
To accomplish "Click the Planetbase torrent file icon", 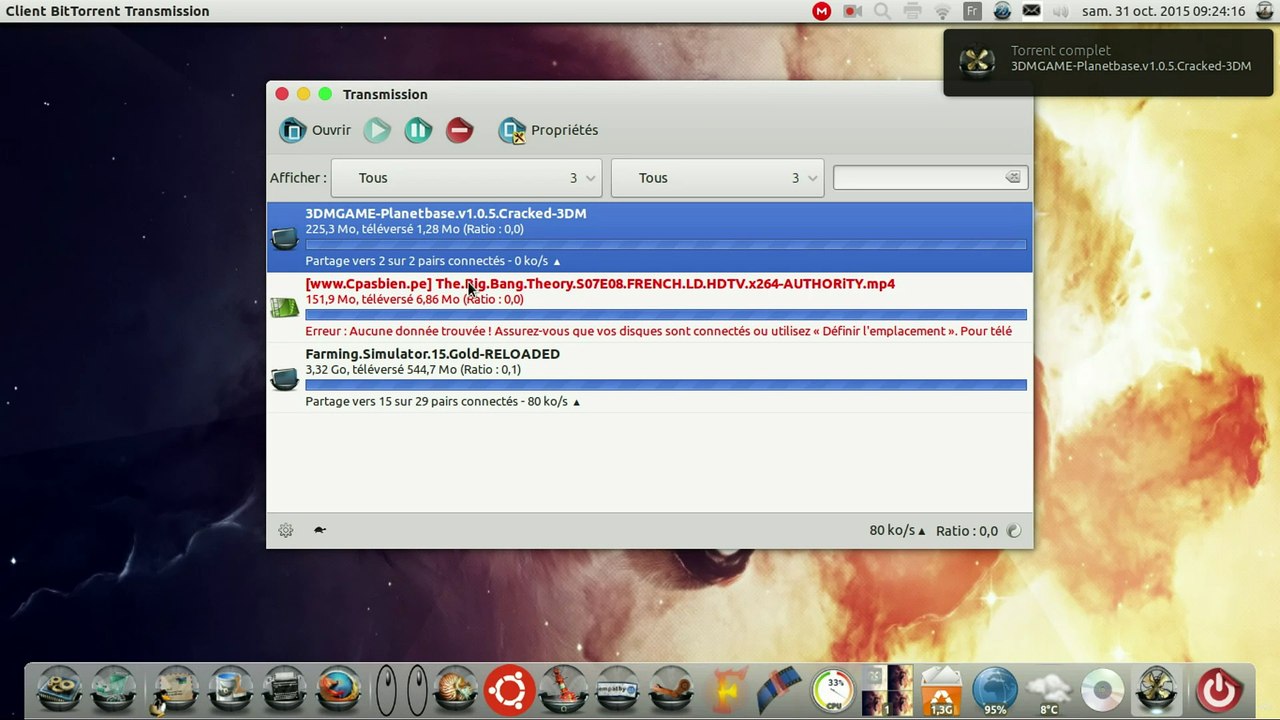I will [285, 237].
